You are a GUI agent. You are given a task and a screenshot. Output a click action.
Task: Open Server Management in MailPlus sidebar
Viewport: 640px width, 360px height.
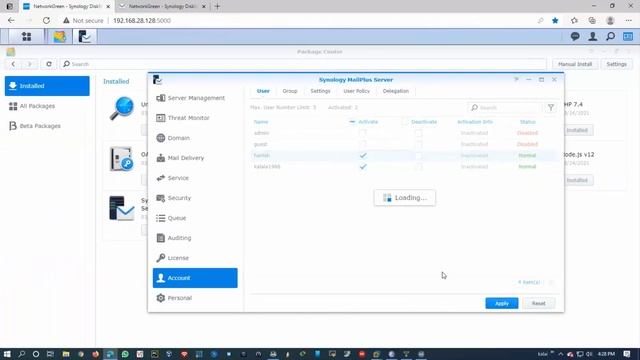pos(195,98)
